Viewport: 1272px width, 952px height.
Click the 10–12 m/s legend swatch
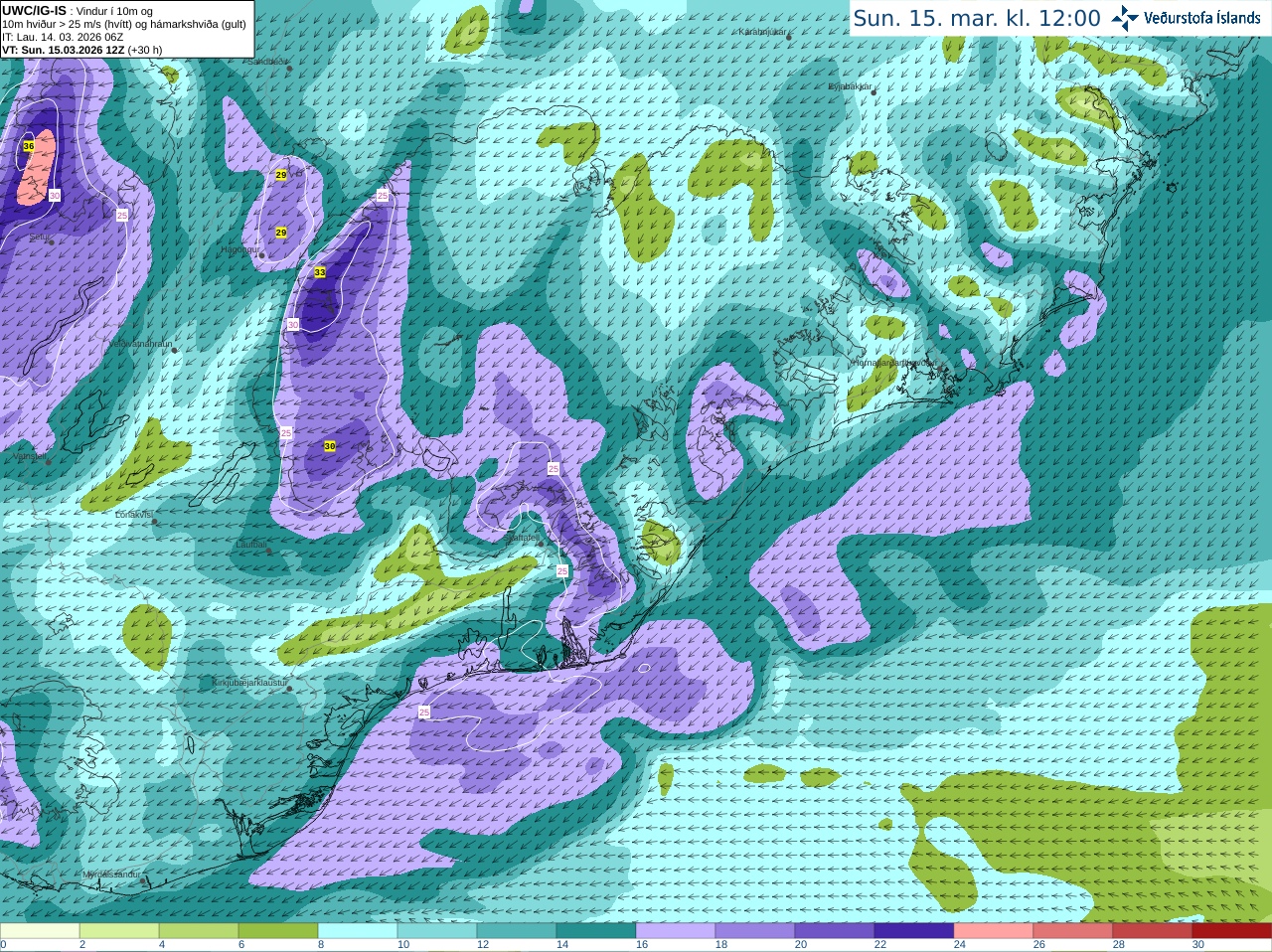tap(437, 931)
